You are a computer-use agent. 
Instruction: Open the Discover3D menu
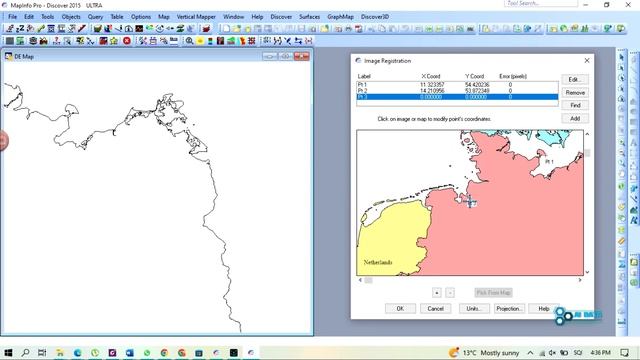pos(375,17)
